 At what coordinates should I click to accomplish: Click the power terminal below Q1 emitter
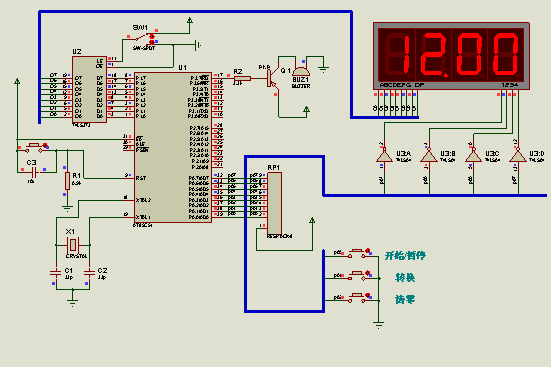[x=307, y=110]
